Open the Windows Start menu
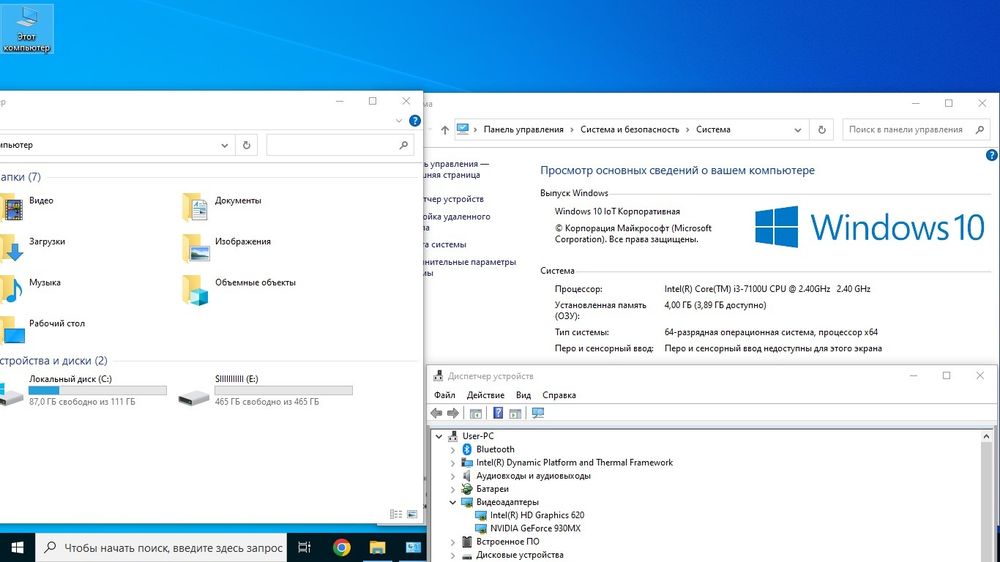 17,547
